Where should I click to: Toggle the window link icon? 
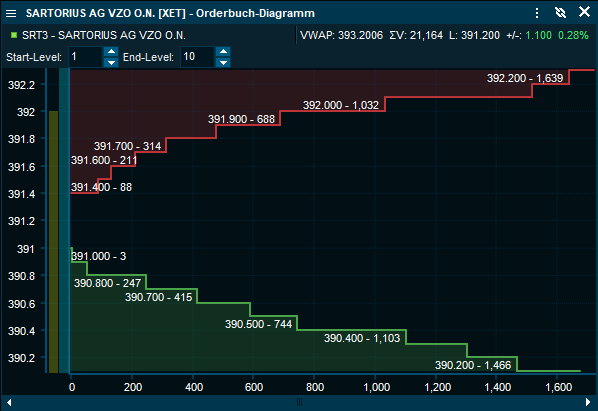560,13
